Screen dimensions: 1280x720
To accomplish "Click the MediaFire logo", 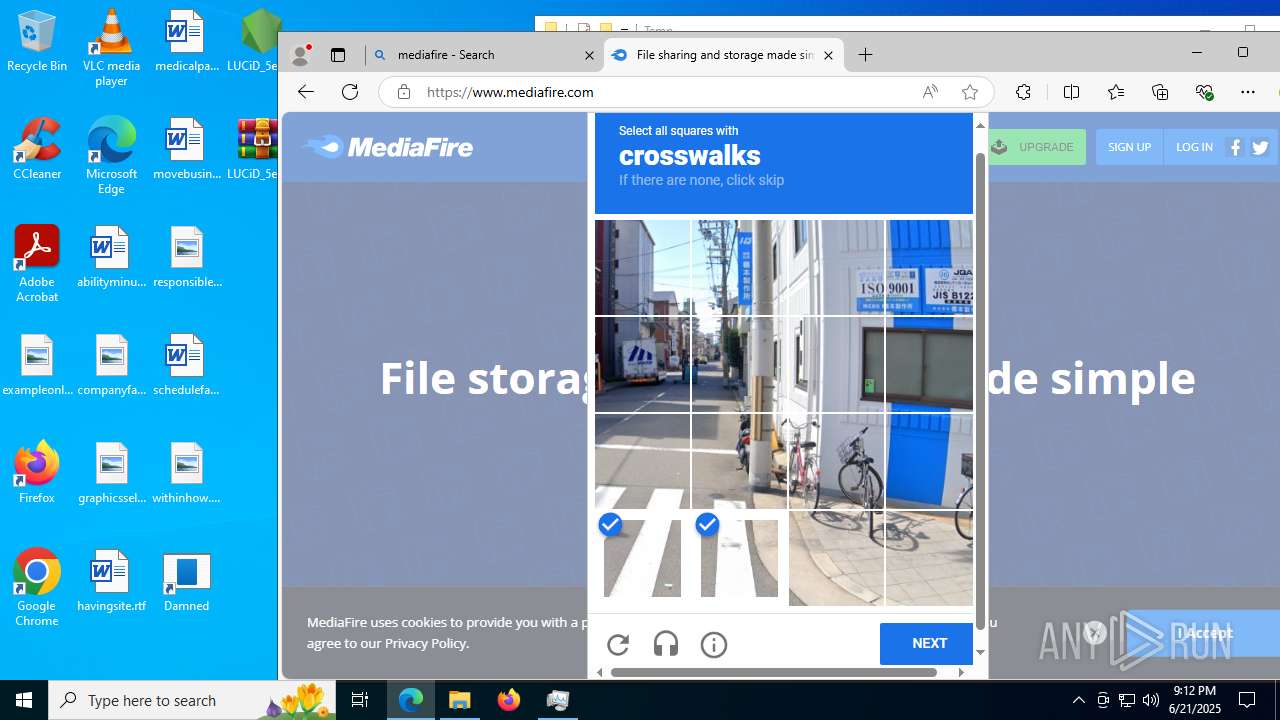I will click(388, 147).
